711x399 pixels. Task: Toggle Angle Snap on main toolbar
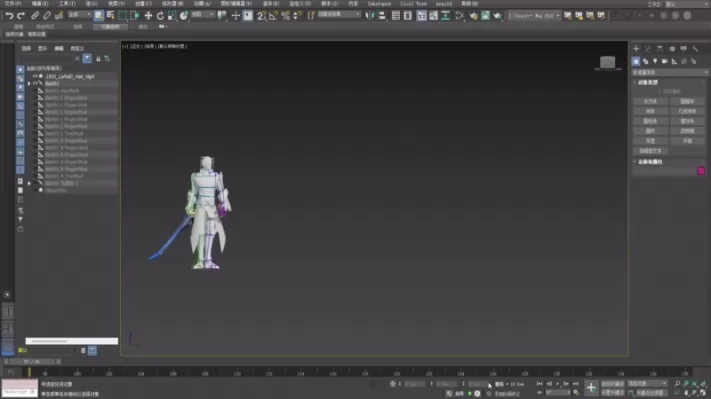273,16
